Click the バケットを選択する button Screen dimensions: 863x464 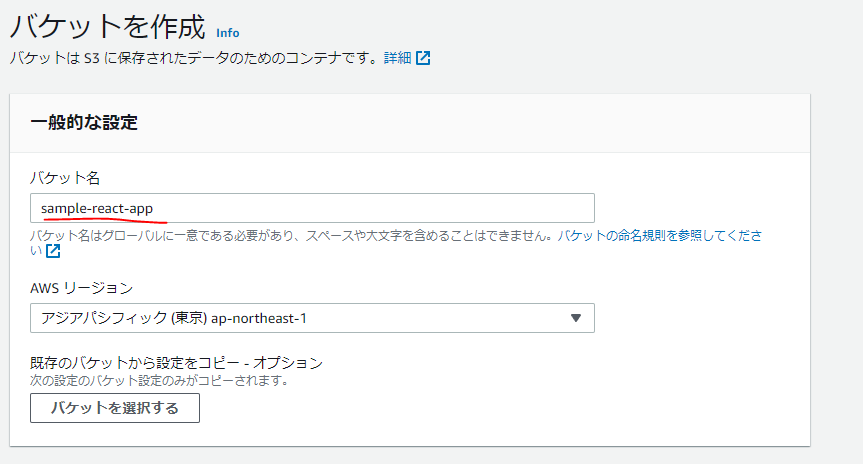click(x=115, y=408)
